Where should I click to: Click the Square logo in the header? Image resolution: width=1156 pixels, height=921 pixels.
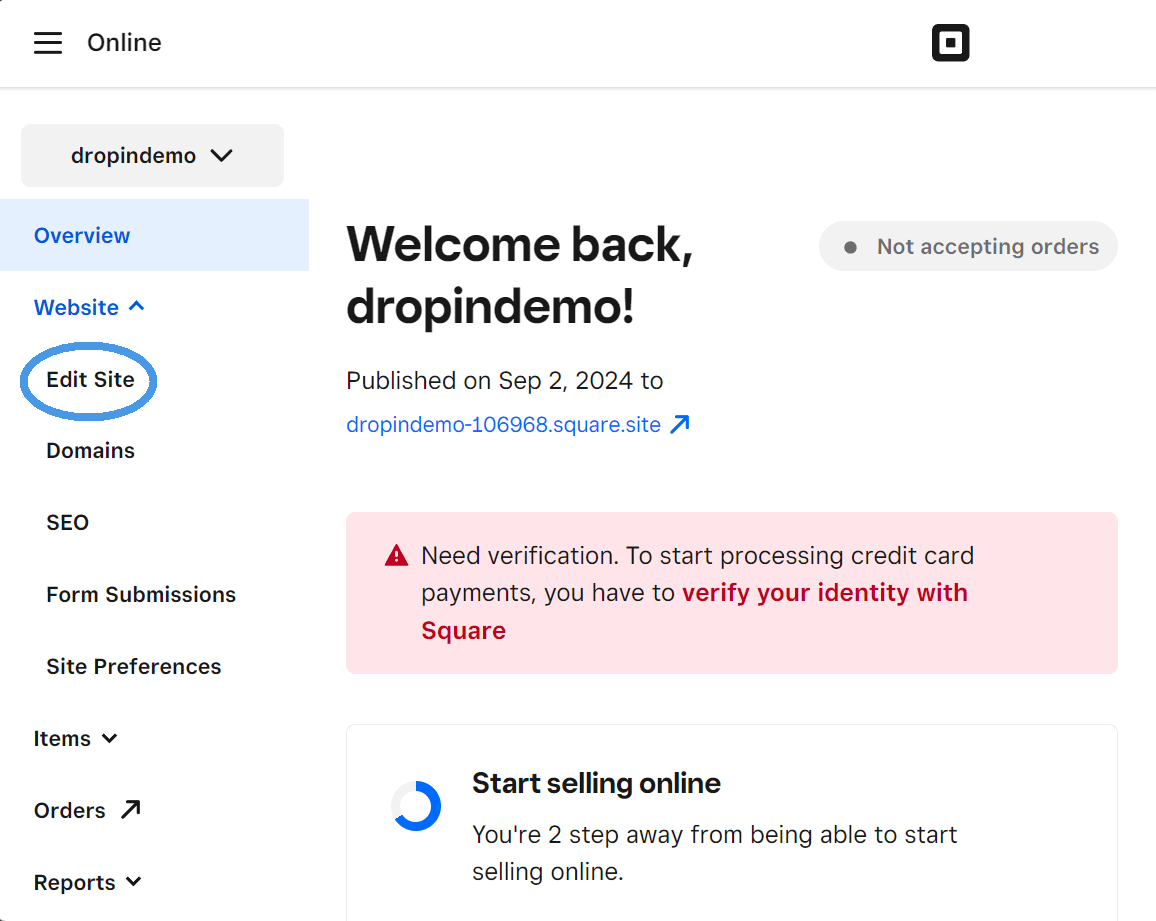[x=950, y=42]
